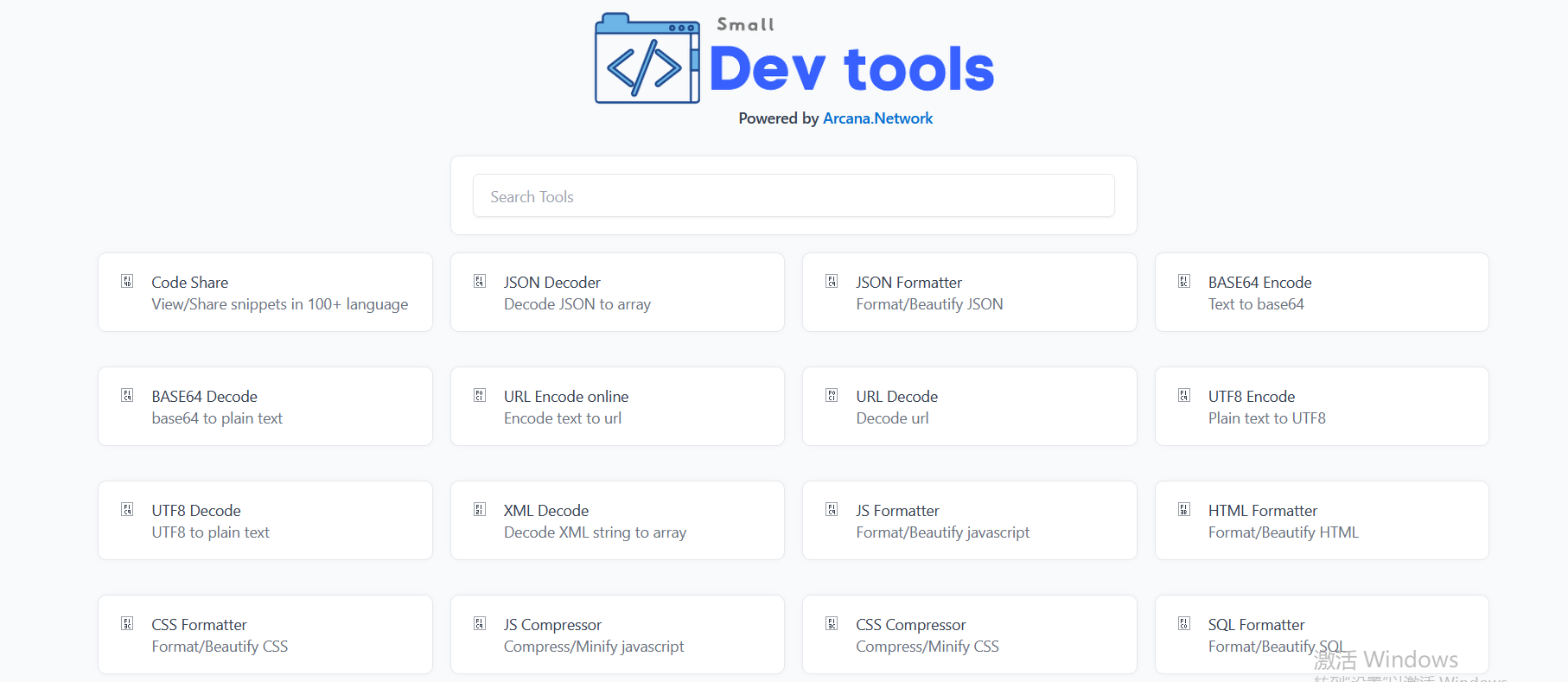This screenshot has width=1568, height=682.
Task: Click 'Format/Beautify SQL' description
Action: coord(1276,647)
